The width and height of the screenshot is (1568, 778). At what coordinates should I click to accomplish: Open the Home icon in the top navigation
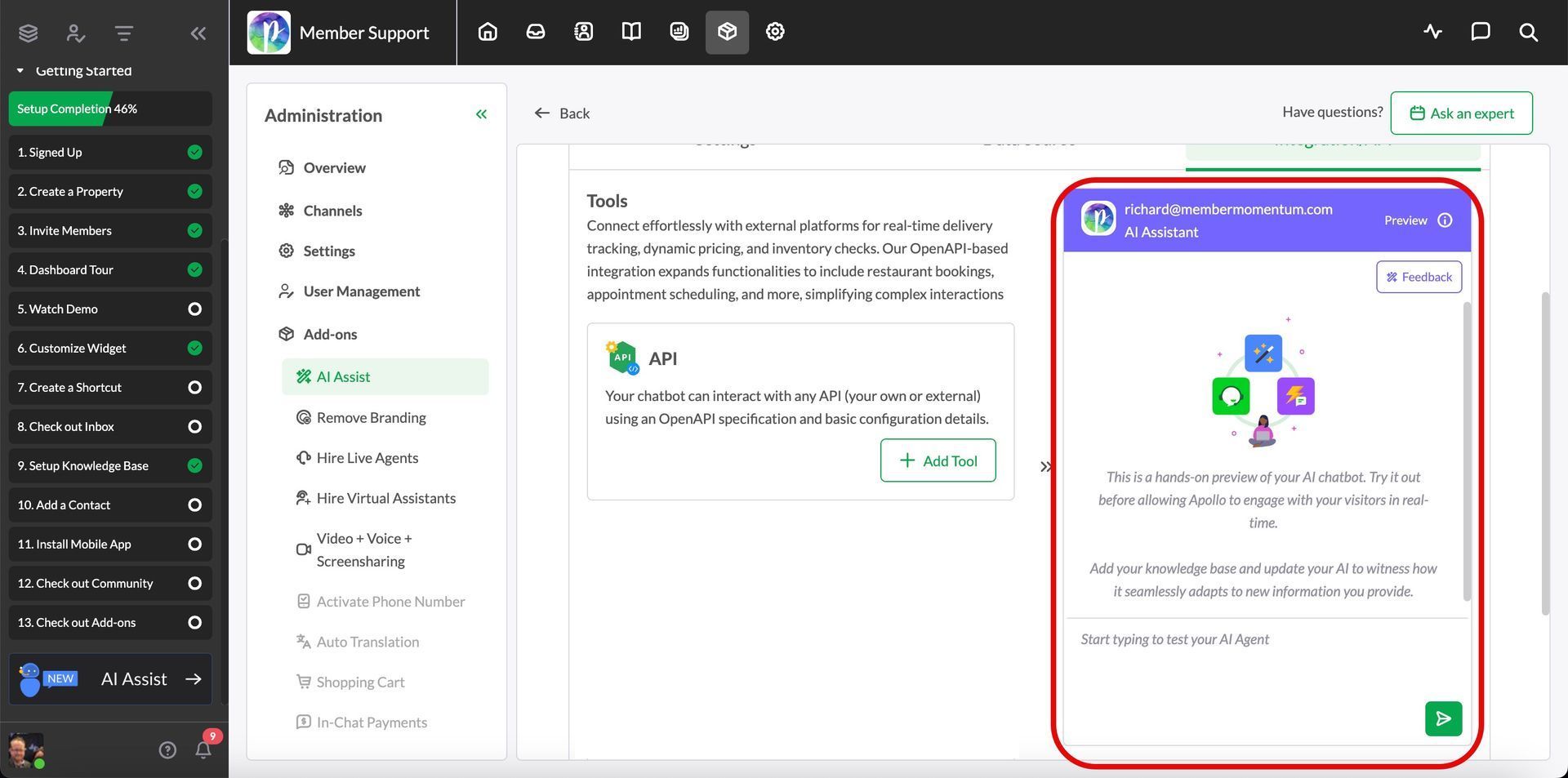coord(488,31)
